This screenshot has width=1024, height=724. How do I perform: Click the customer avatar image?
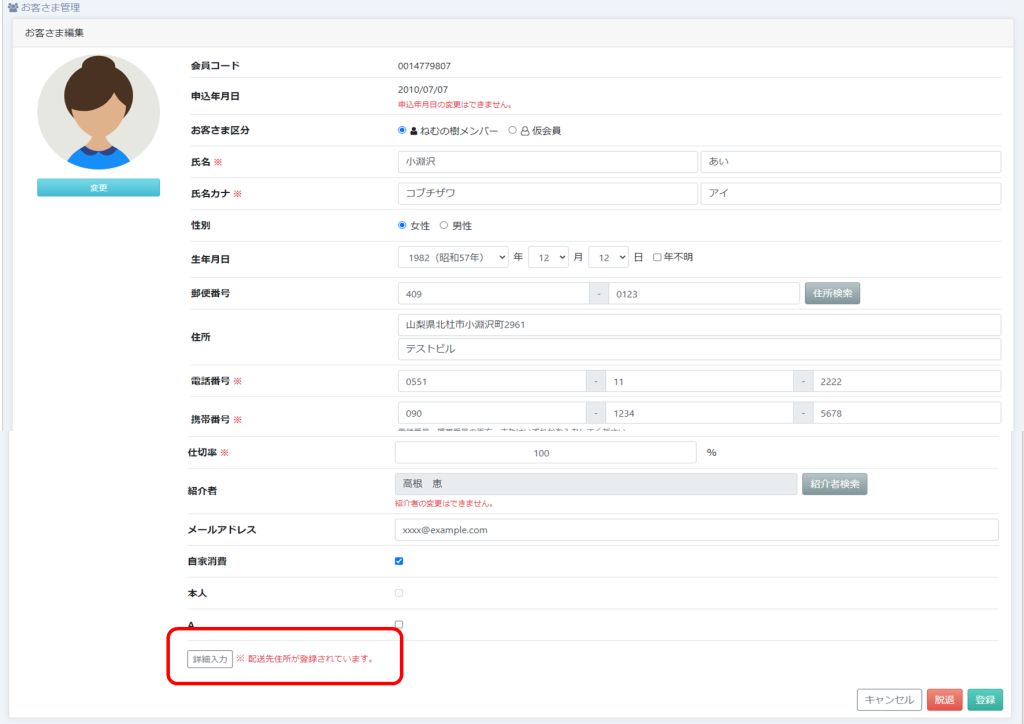coord(98,112)
